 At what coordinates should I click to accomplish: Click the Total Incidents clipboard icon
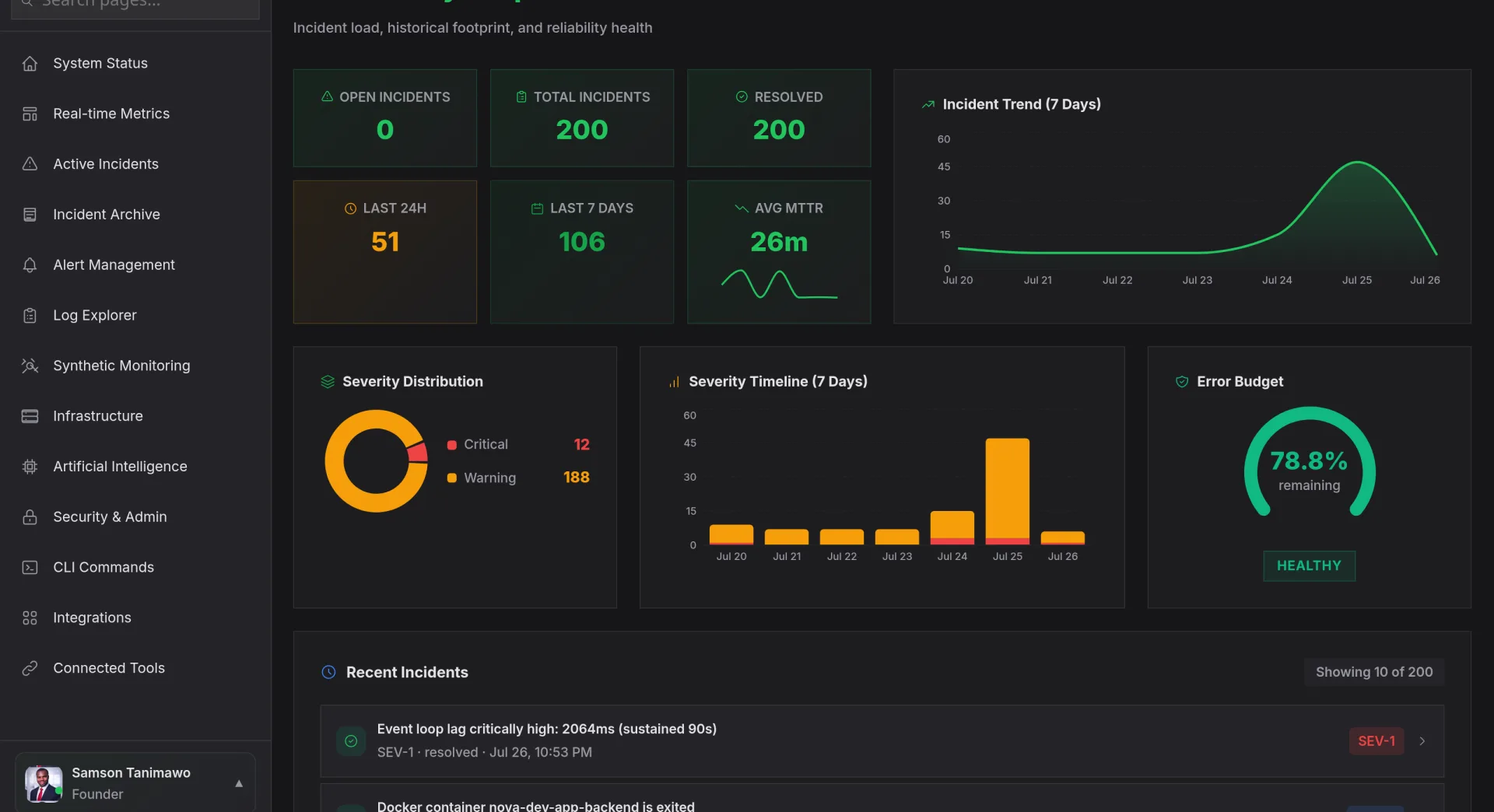521,96
